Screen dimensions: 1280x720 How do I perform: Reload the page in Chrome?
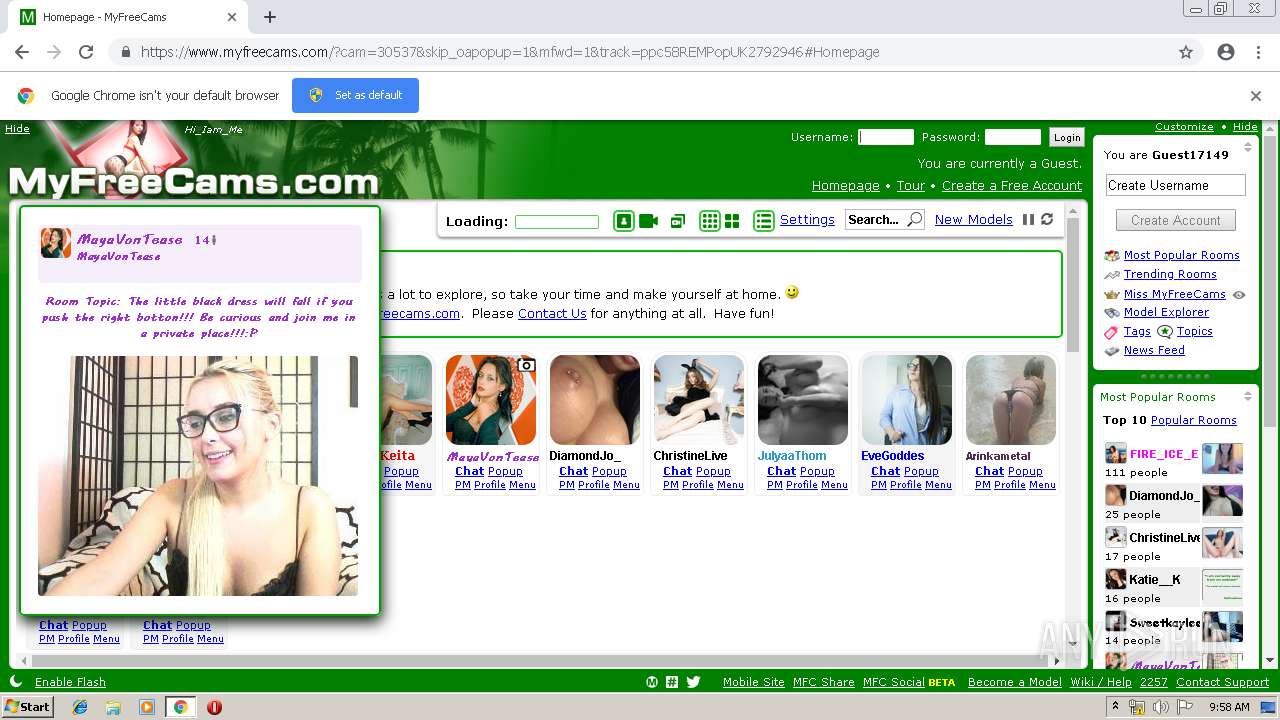point(86,52)
